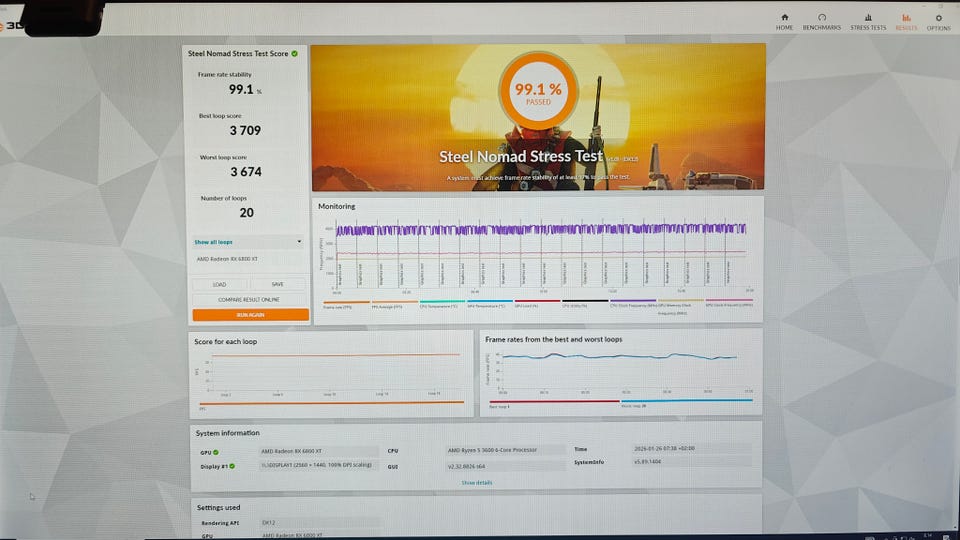Toggle GPU Clock Frequency pink legend
This screenshot has width=960, height=540.
729,304
